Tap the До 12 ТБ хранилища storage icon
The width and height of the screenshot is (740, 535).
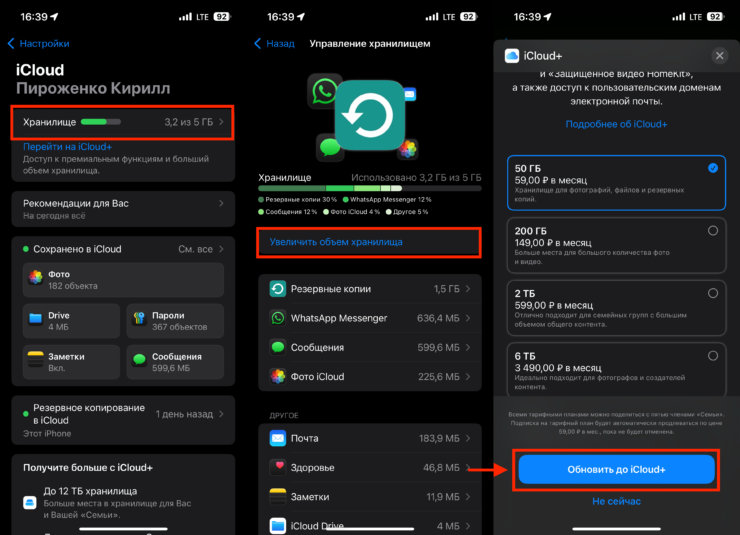coord(30,502)
